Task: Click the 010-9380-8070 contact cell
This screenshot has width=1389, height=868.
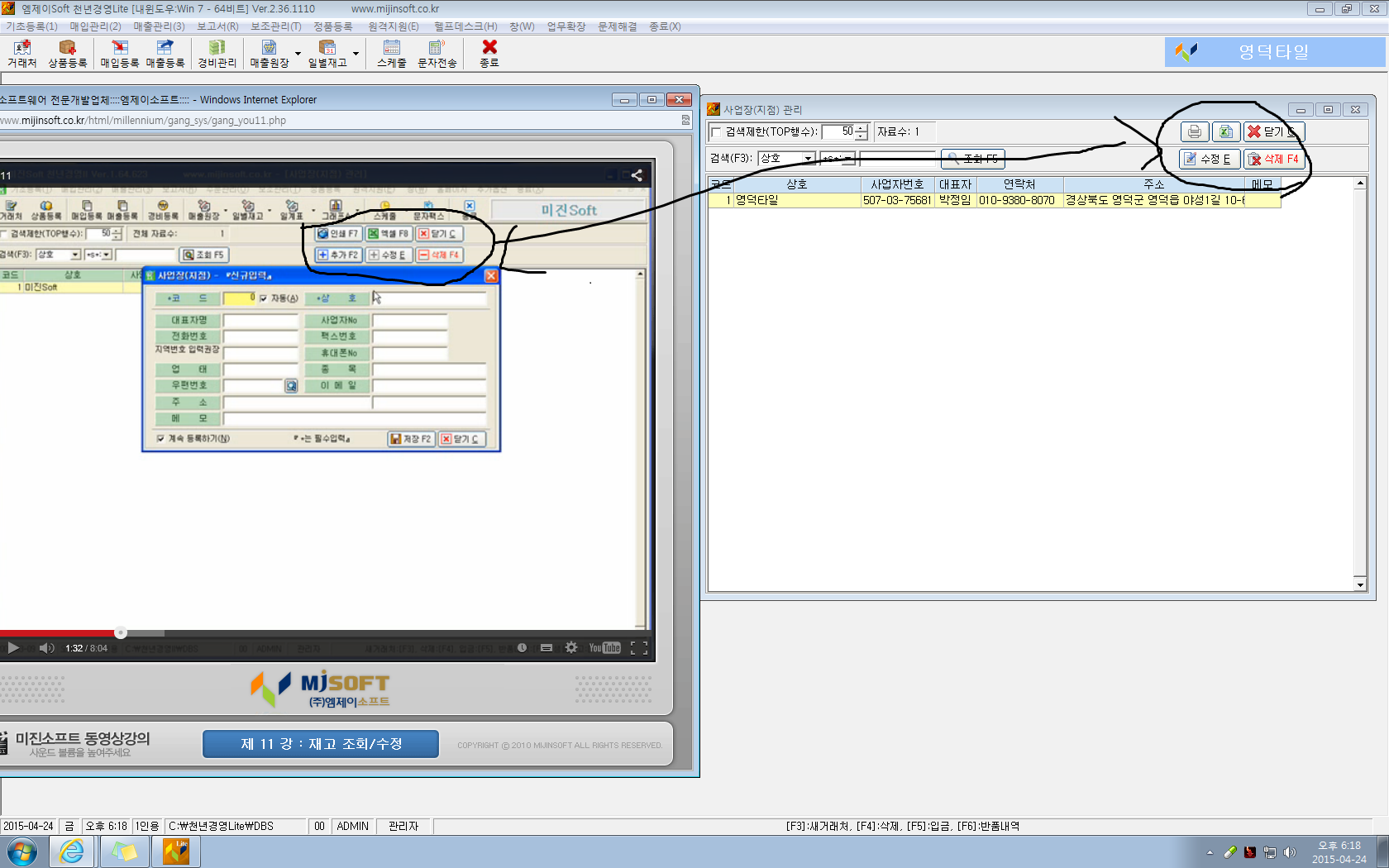Action: 1018,200
